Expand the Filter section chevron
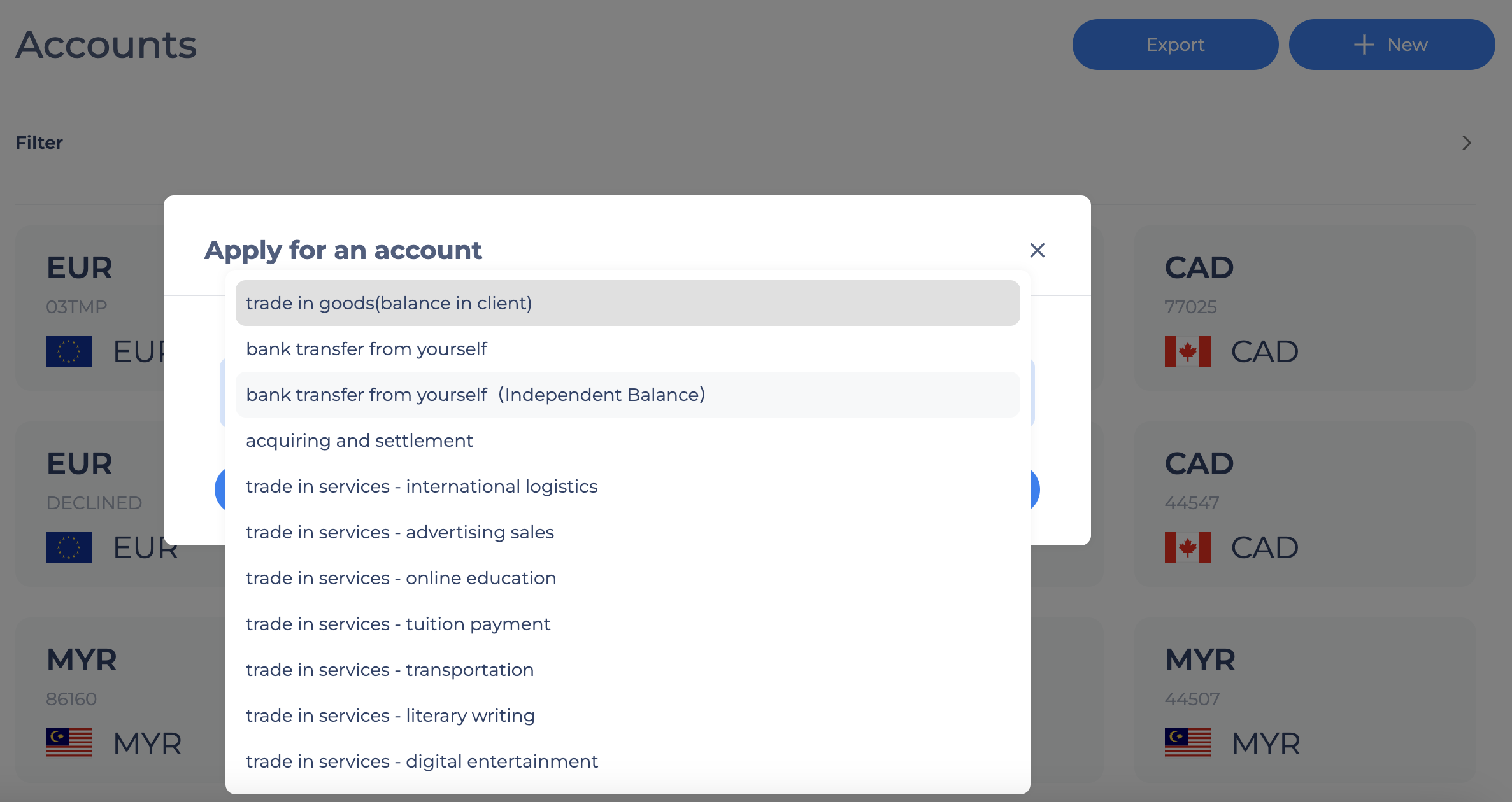The height and width of the screenshot is (802, 1512). pos(1467,143)
